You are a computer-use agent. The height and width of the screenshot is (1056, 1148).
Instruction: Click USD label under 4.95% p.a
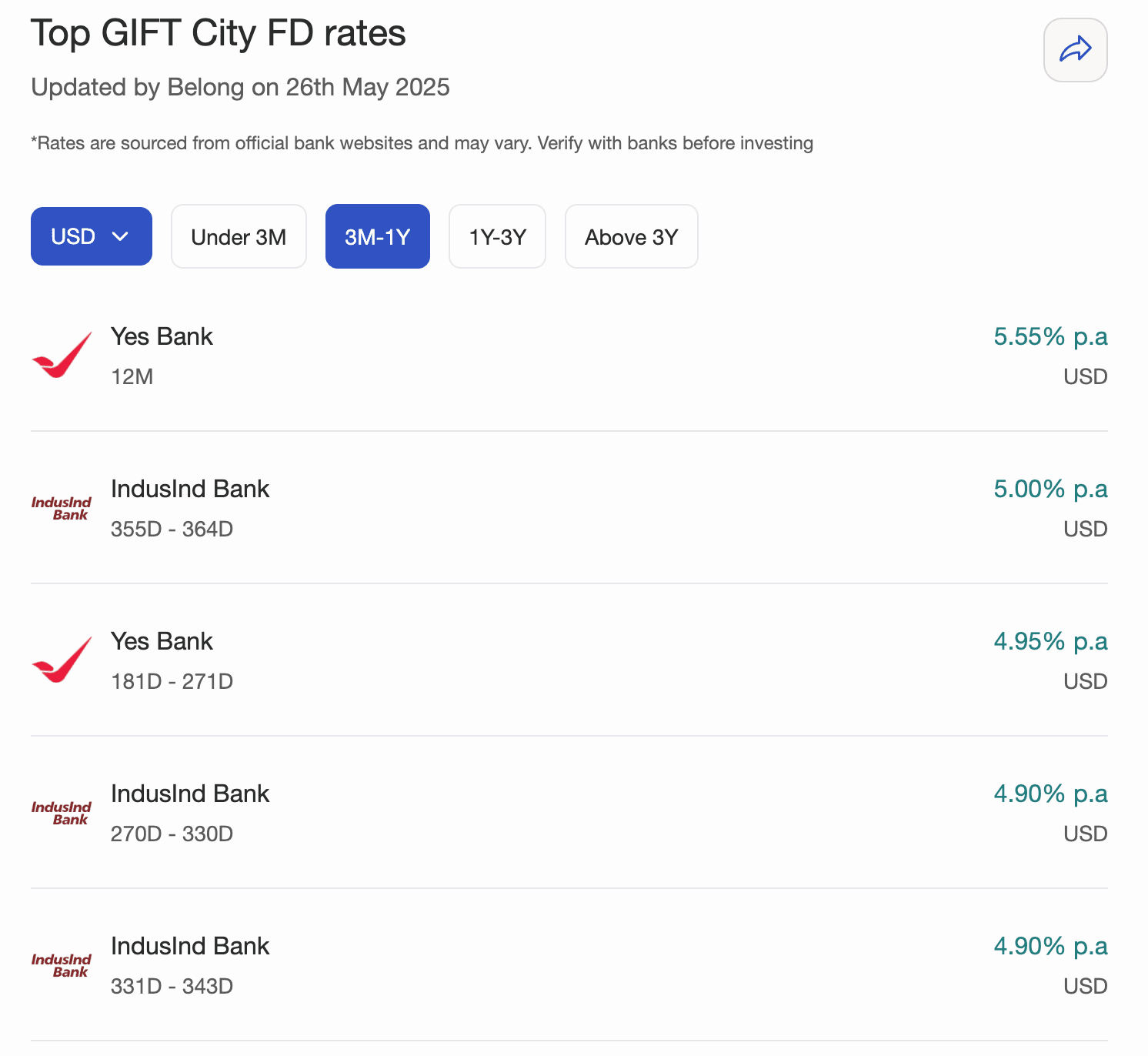click(x=1085, y=681)
